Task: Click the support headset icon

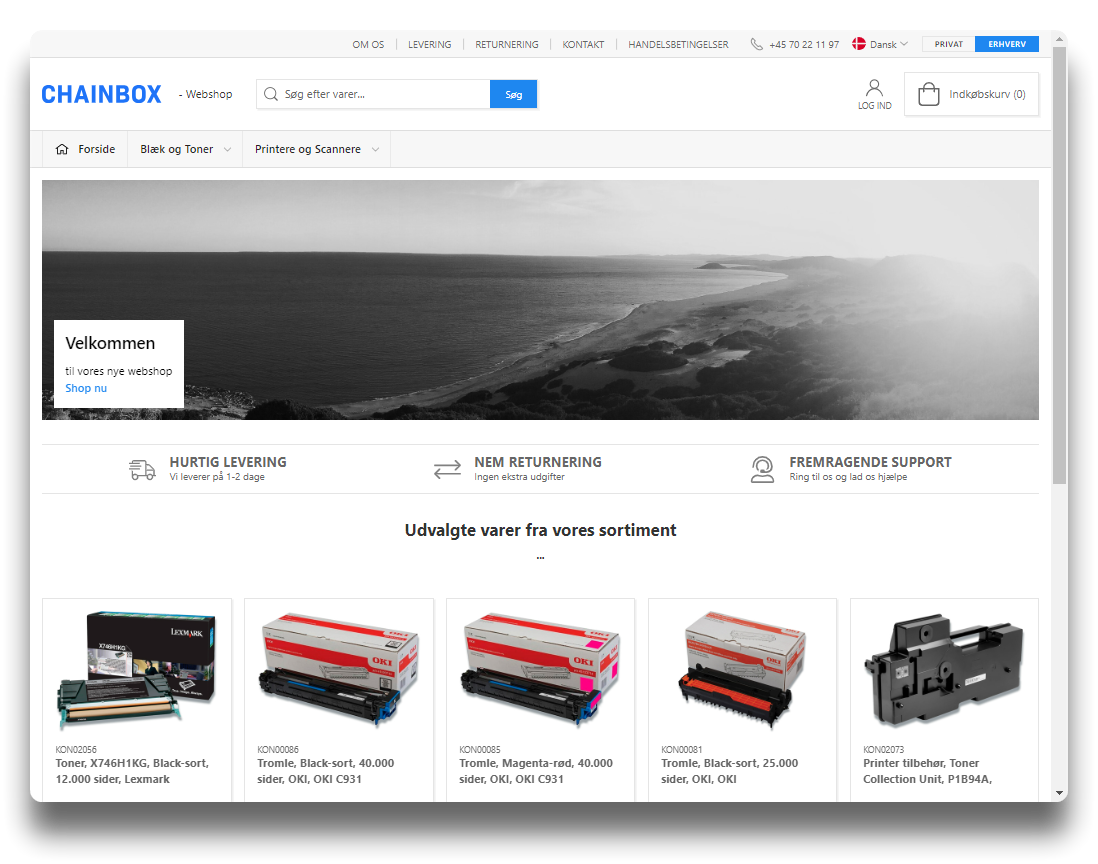Action: point(762,469)
